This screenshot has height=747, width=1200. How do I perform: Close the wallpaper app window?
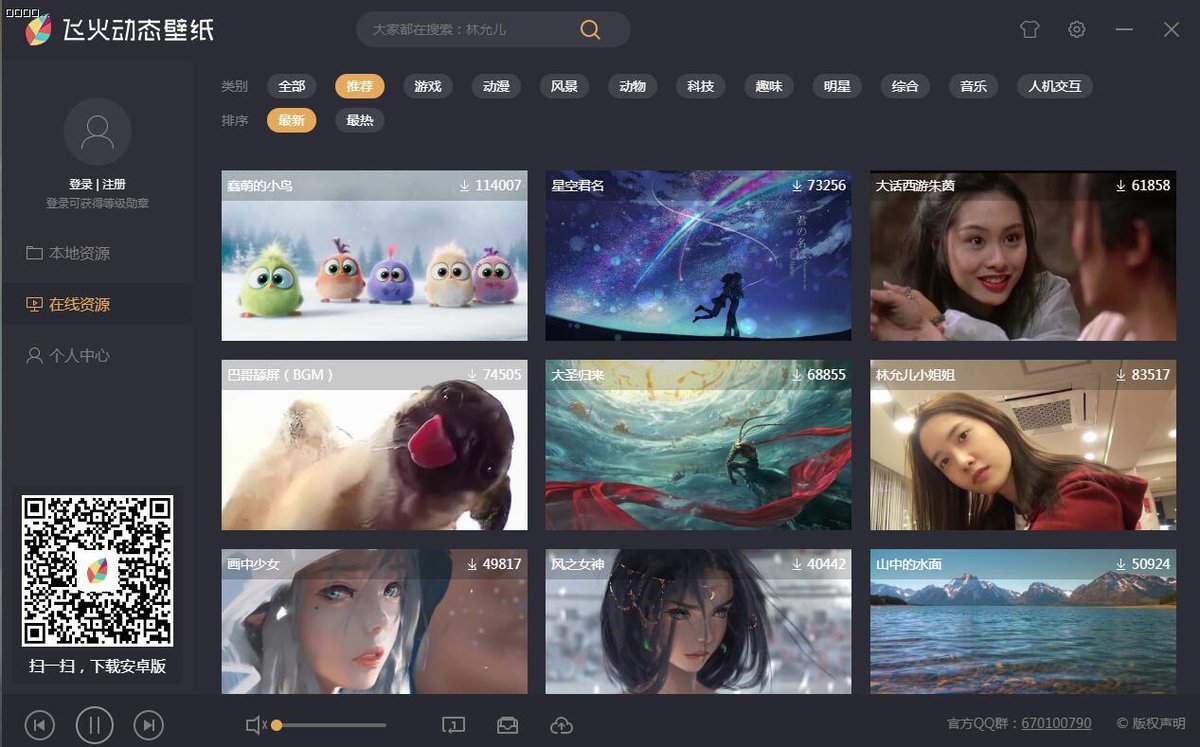pyautogui.click(x=1171, y=30)
